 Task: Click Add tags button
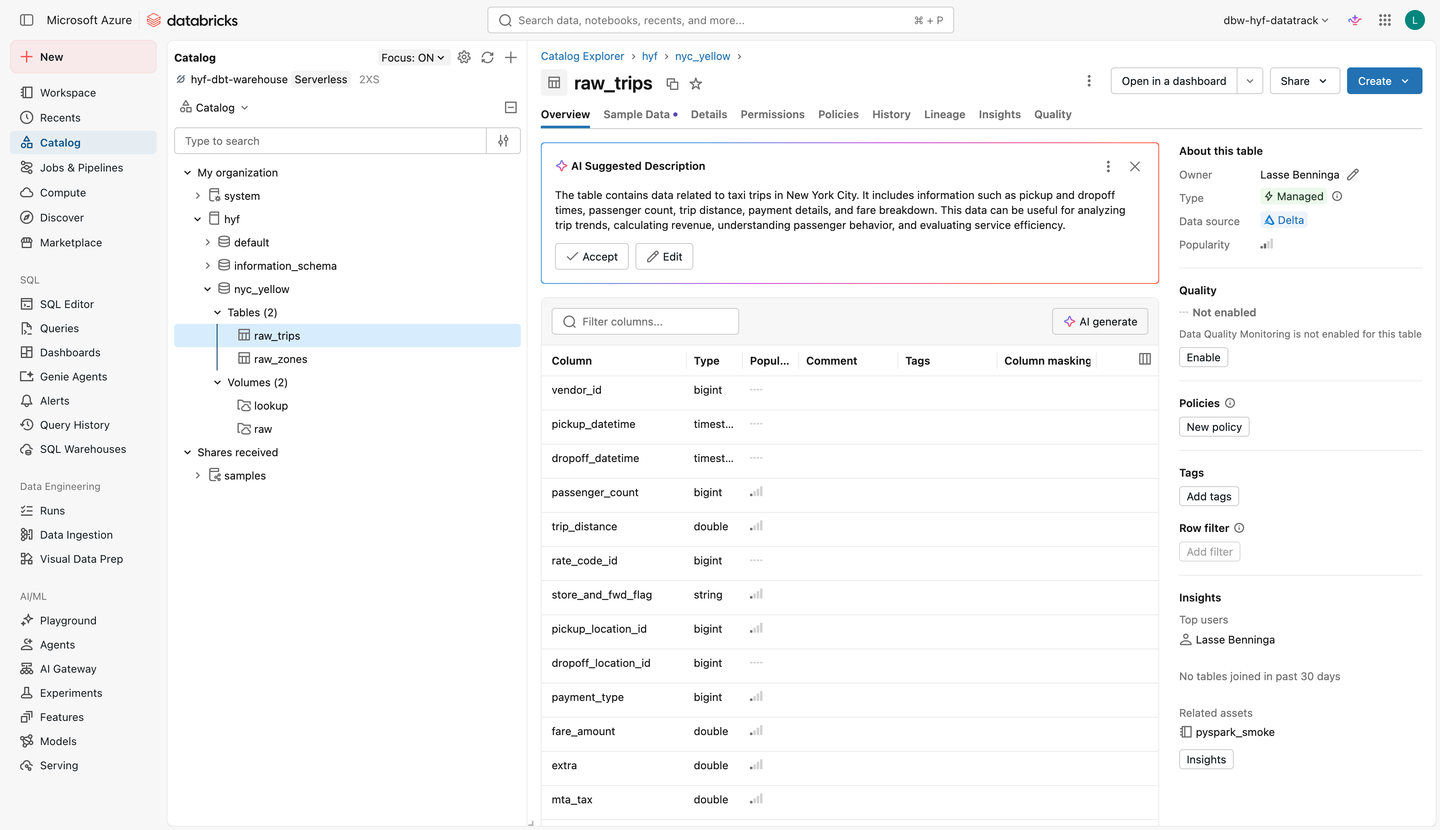tap(1209, 497)
